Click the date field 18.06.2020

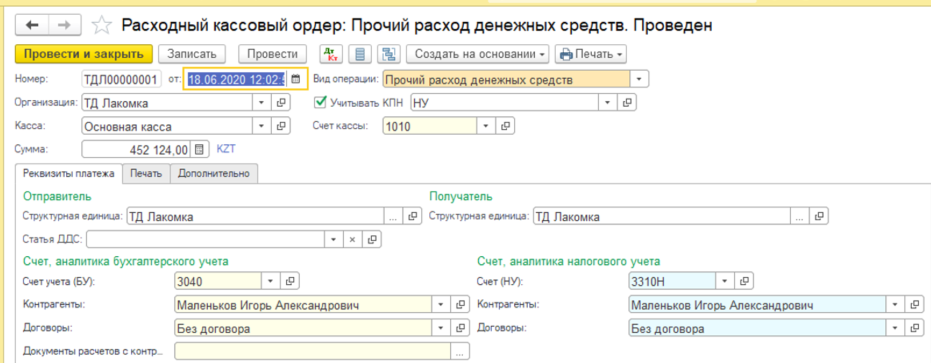click(x=237, y=79)
